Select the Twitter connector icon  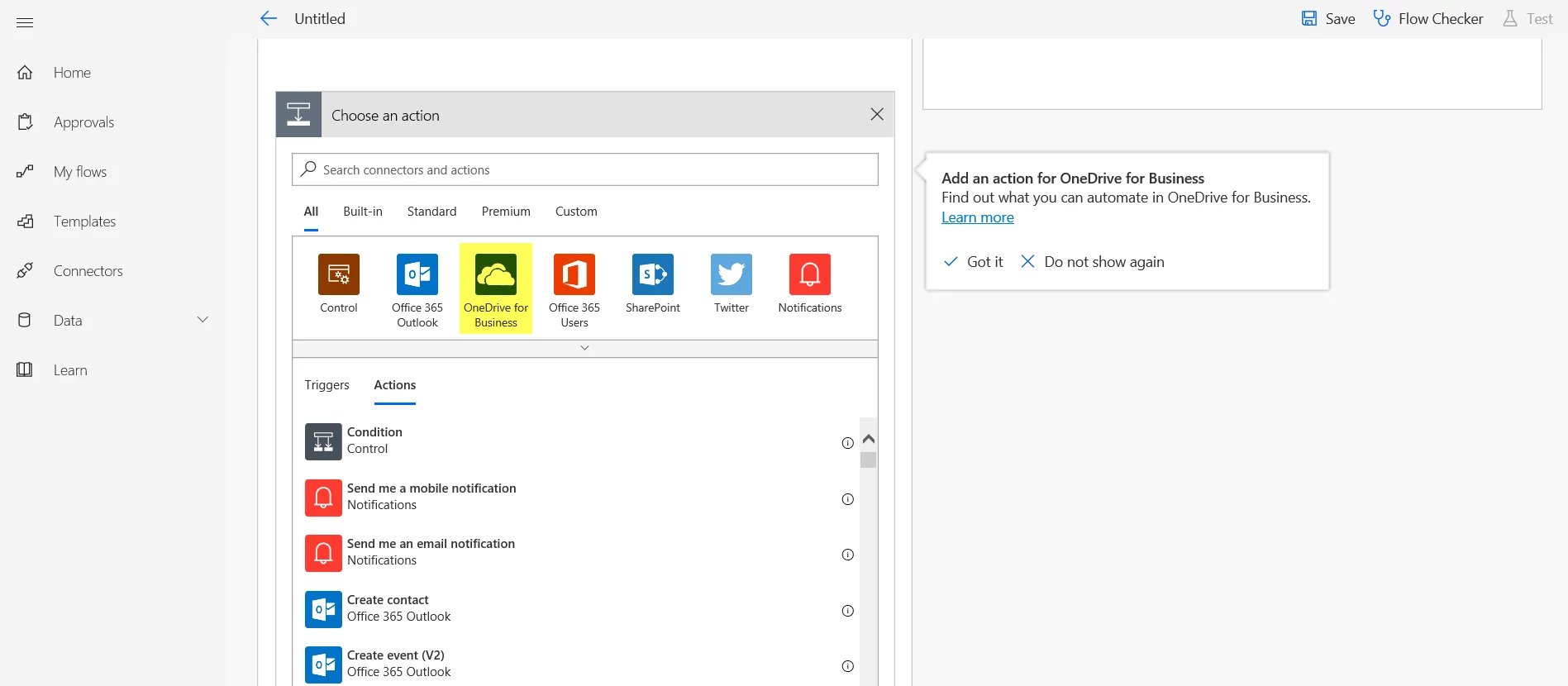click(732, 274)
